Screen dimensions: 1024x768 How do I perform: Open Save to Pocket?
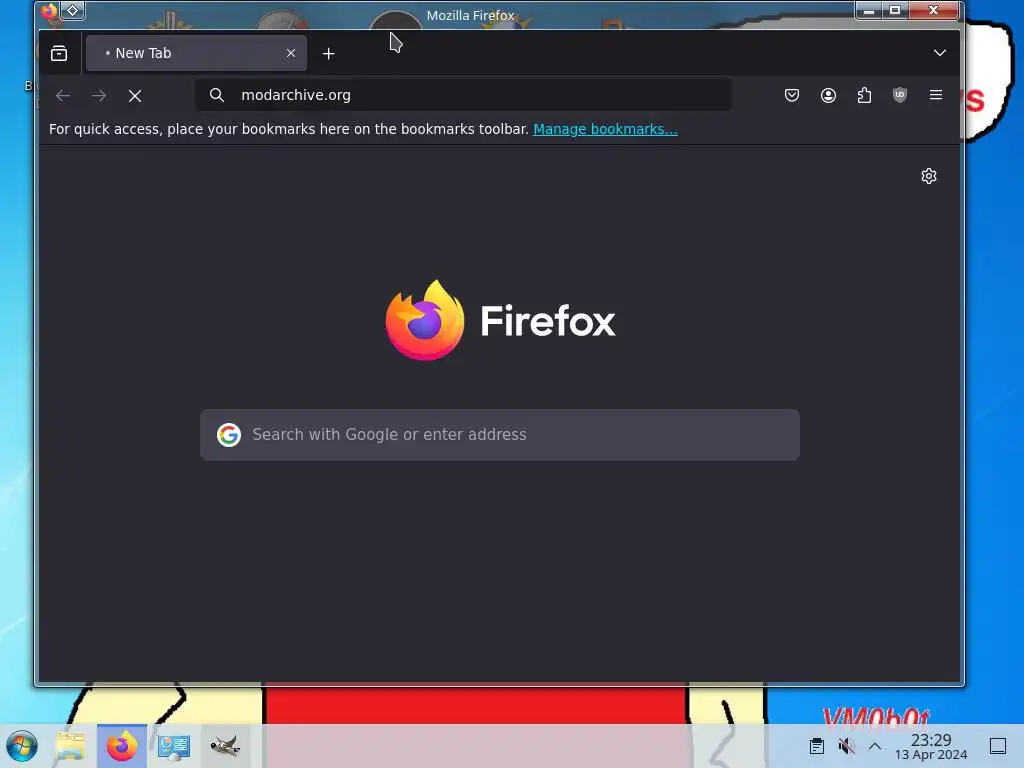[792, 95]
